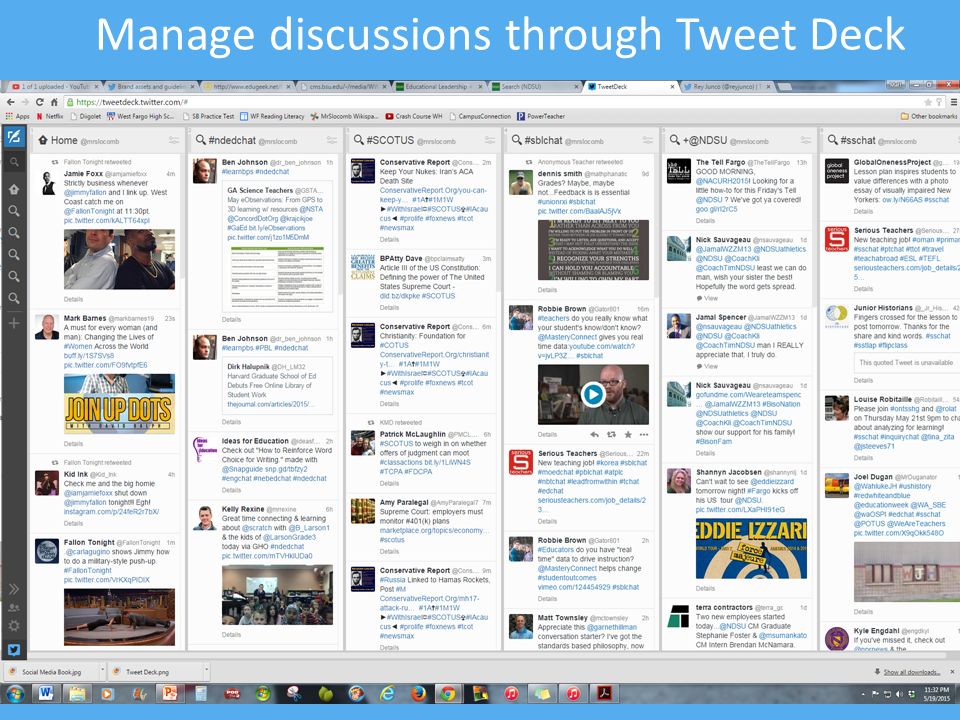Open Netflix bookmark
Image resolution: width=960 pixels, height=720 pixels.
50,116
